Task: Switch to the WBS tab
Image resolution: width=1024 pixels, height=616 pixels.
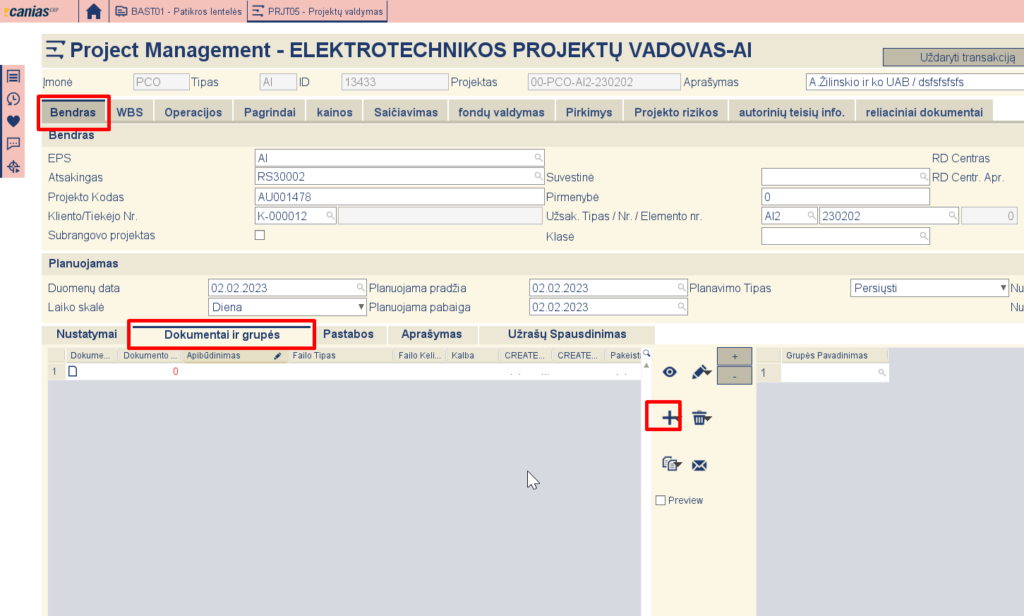Action: click(x=130, y=112)
